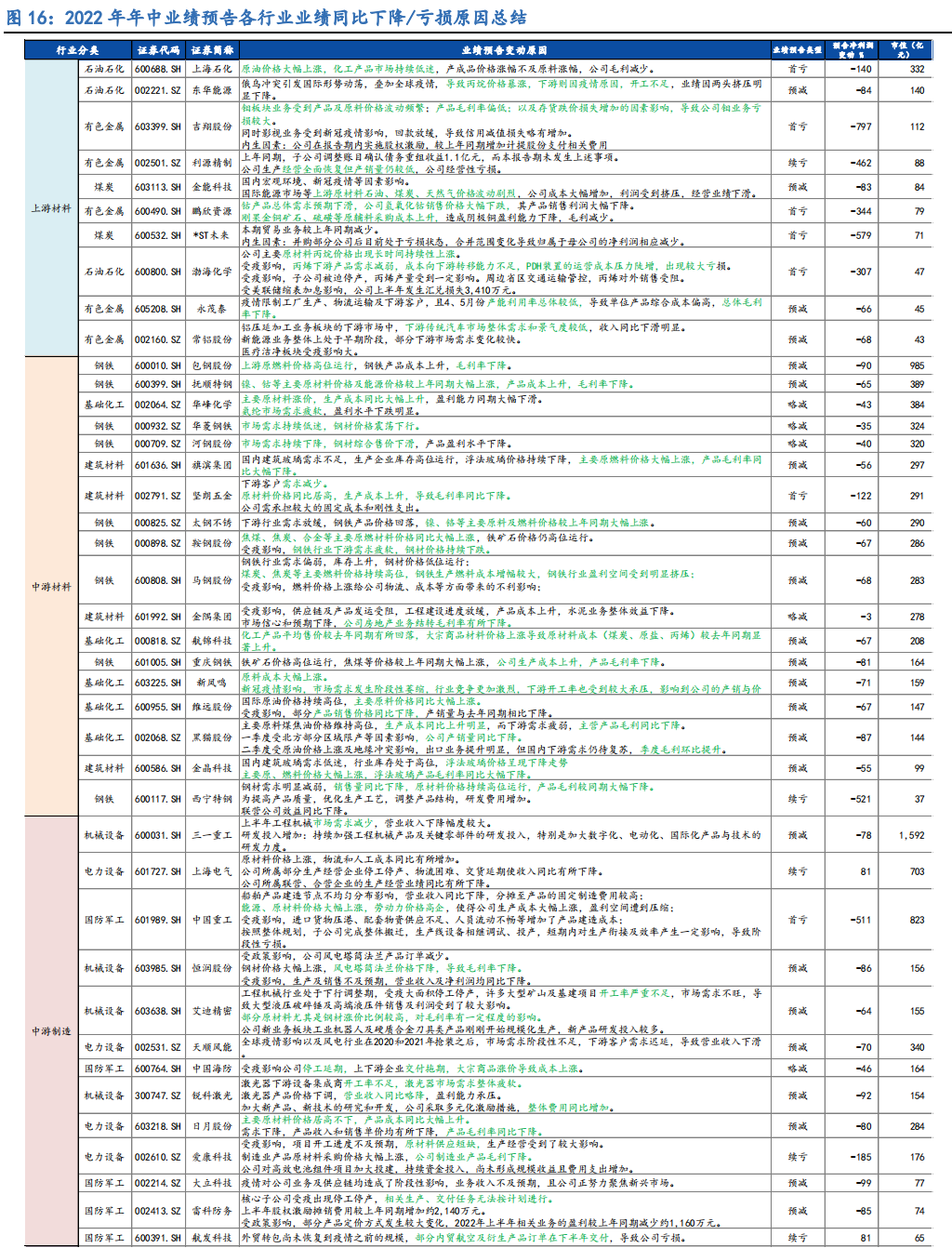Click the company name 渤海化学
The height and width of the screenshot is (1248, 952).
point(212,272)
